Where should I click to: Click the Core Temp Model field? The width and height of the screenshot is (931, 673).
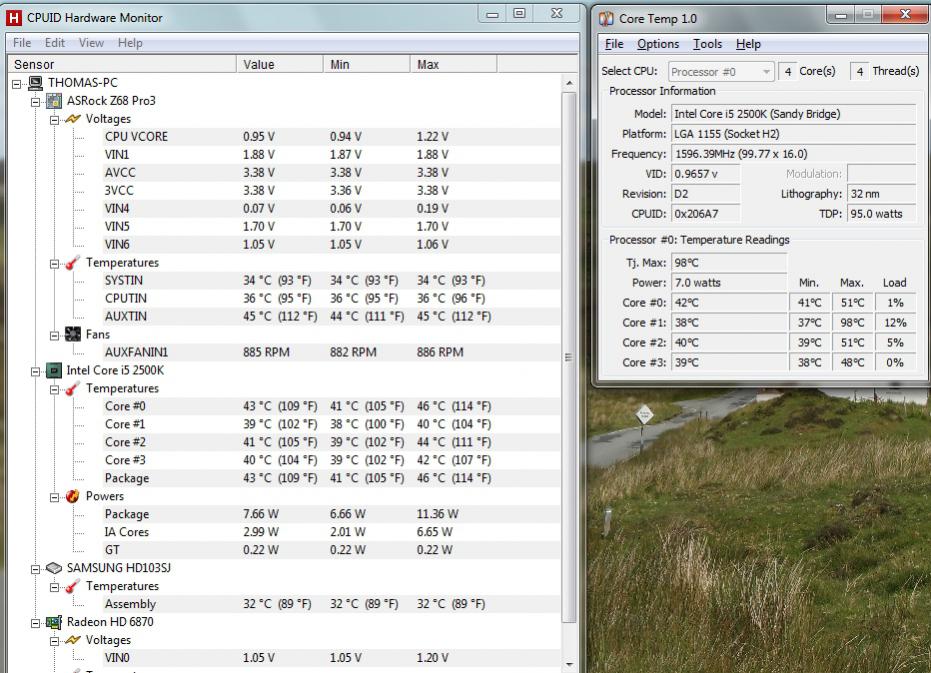(x=793, y=114)
